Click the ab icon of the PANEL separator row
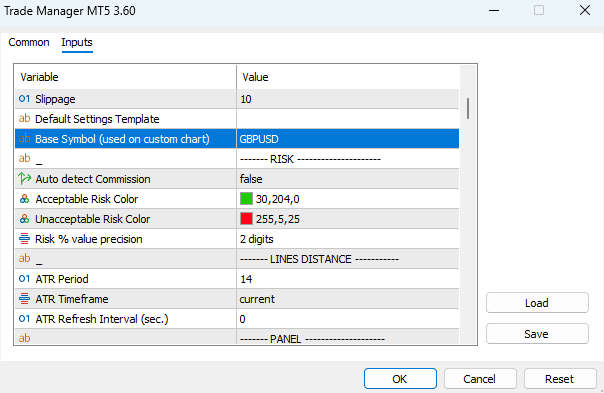The width and height of the screenshot is (604, 393). click(24, 338)
